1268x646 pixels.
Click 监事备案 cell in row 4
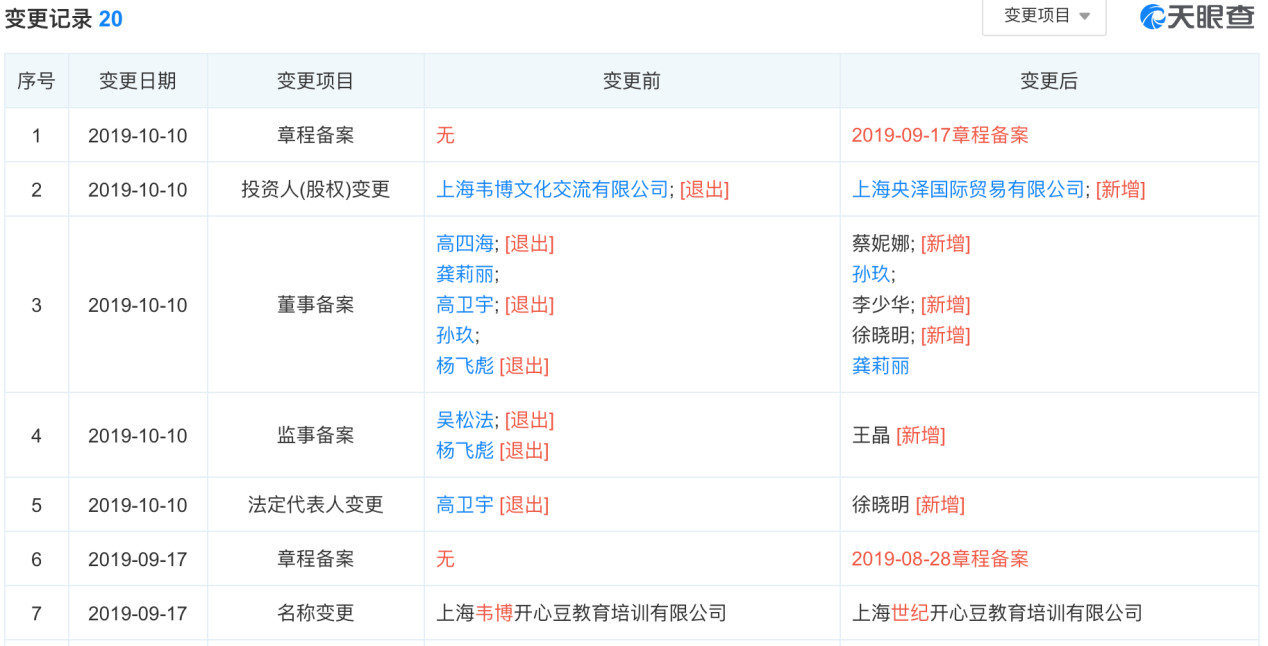coord(316,436)
